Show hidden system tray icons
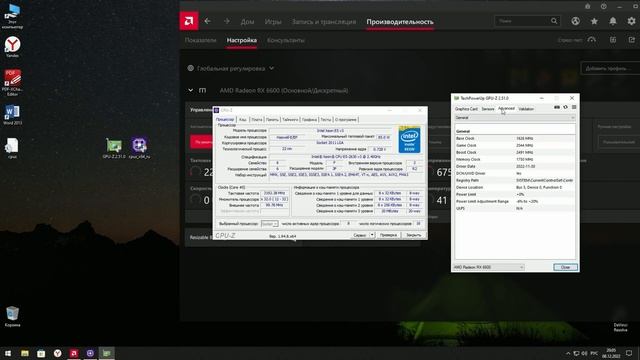The image size is (640, 360). 568,353
